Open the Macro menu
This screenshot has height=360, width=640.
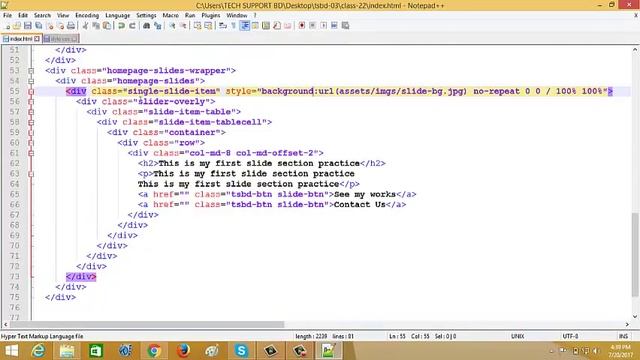coord(171,15)
